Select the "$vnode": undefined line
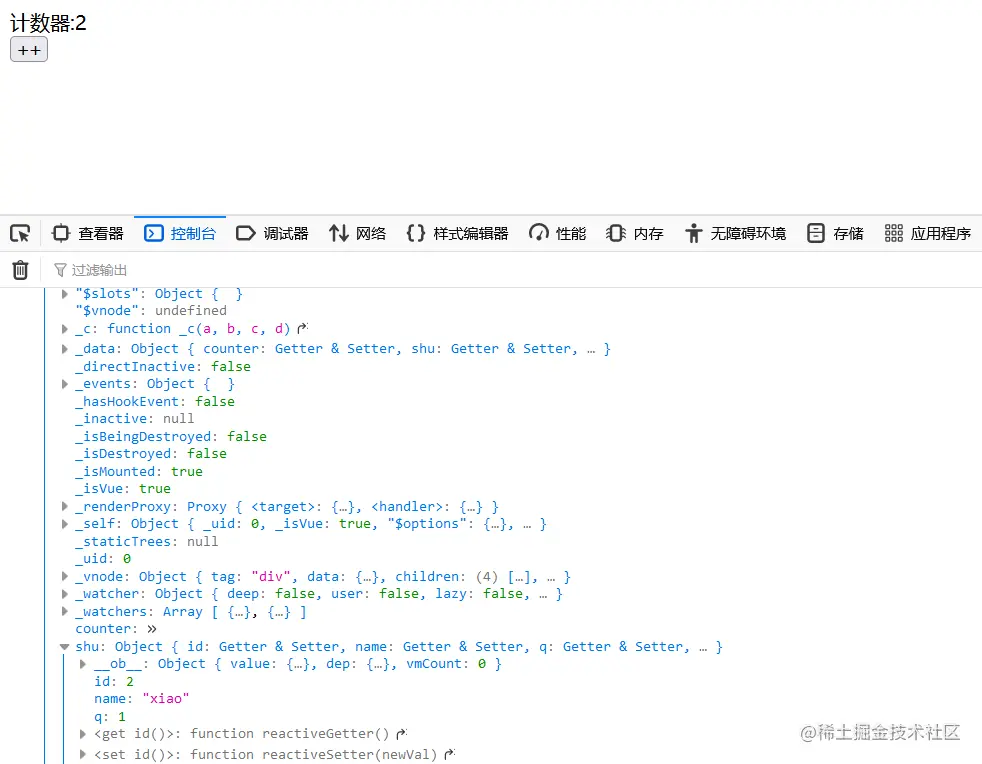 [151, 311]
